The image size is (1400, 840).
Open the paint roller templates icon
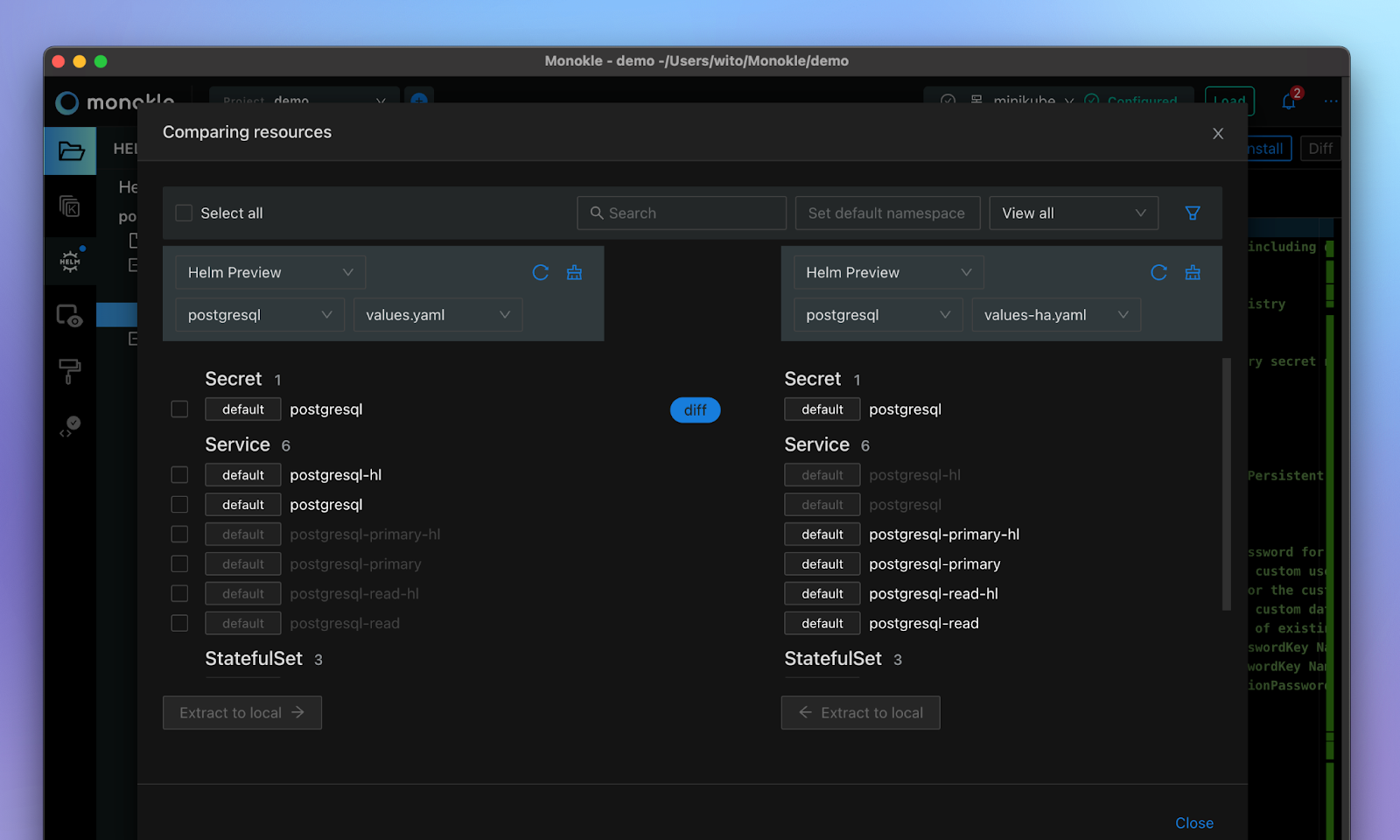pyautogui.click(x=69, y=371)
